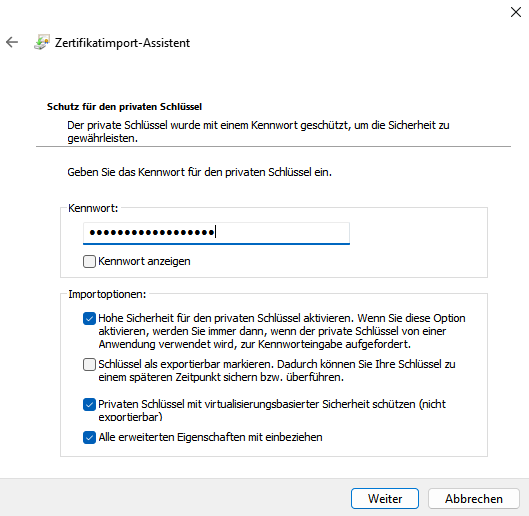Screen dimensions: 529x516
Task: Cancel the wizard via Abbrechen
Action: (474, 498)
